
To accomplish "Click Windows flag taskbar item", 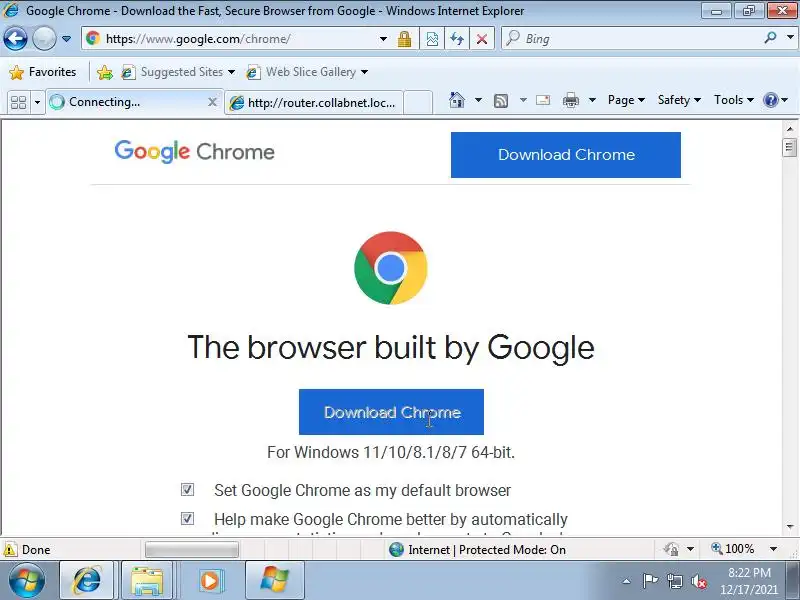I will tap(274, 580).
